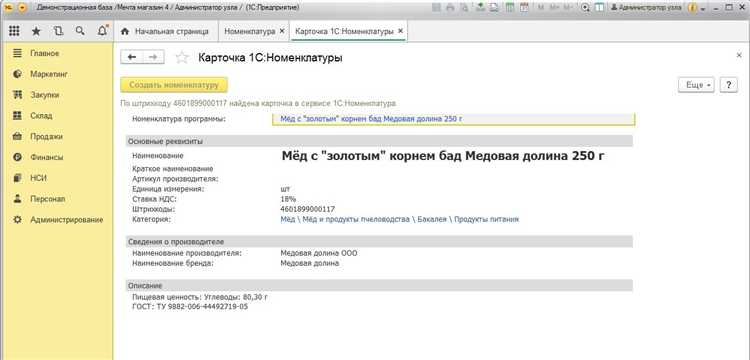Click the Администратор узла user label
Image resolution: width=750 pixels, height=360 pixels.
[646, 8]
